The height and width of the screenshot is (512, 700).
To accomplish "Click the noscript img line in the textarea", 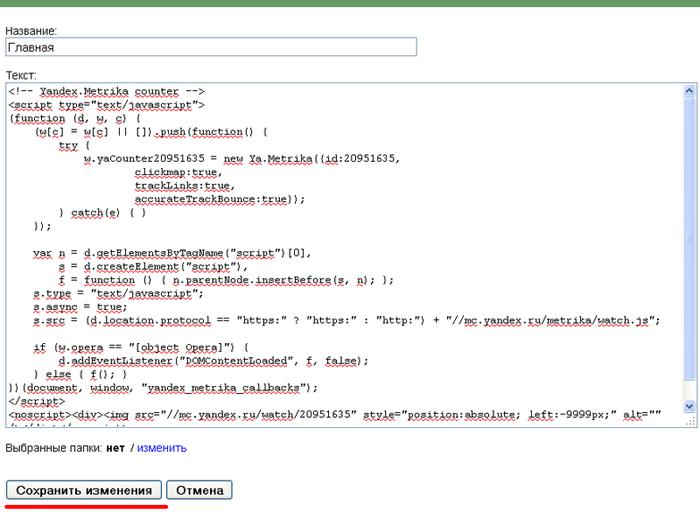I will tap(335, 415).
